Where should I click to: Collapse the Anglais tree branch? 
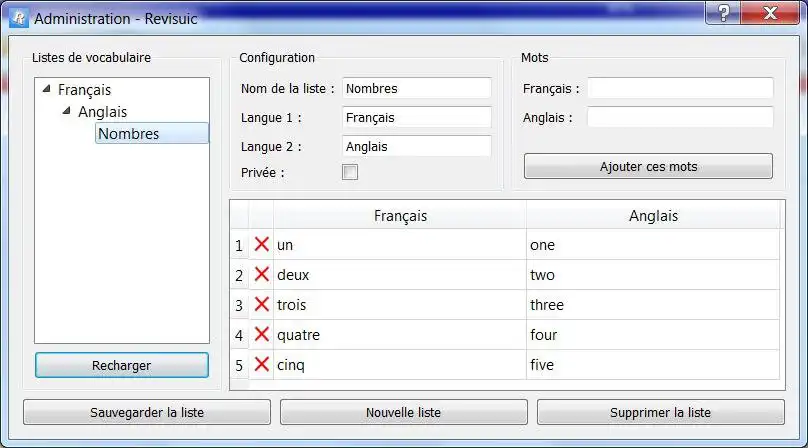[x=66, y=112]
